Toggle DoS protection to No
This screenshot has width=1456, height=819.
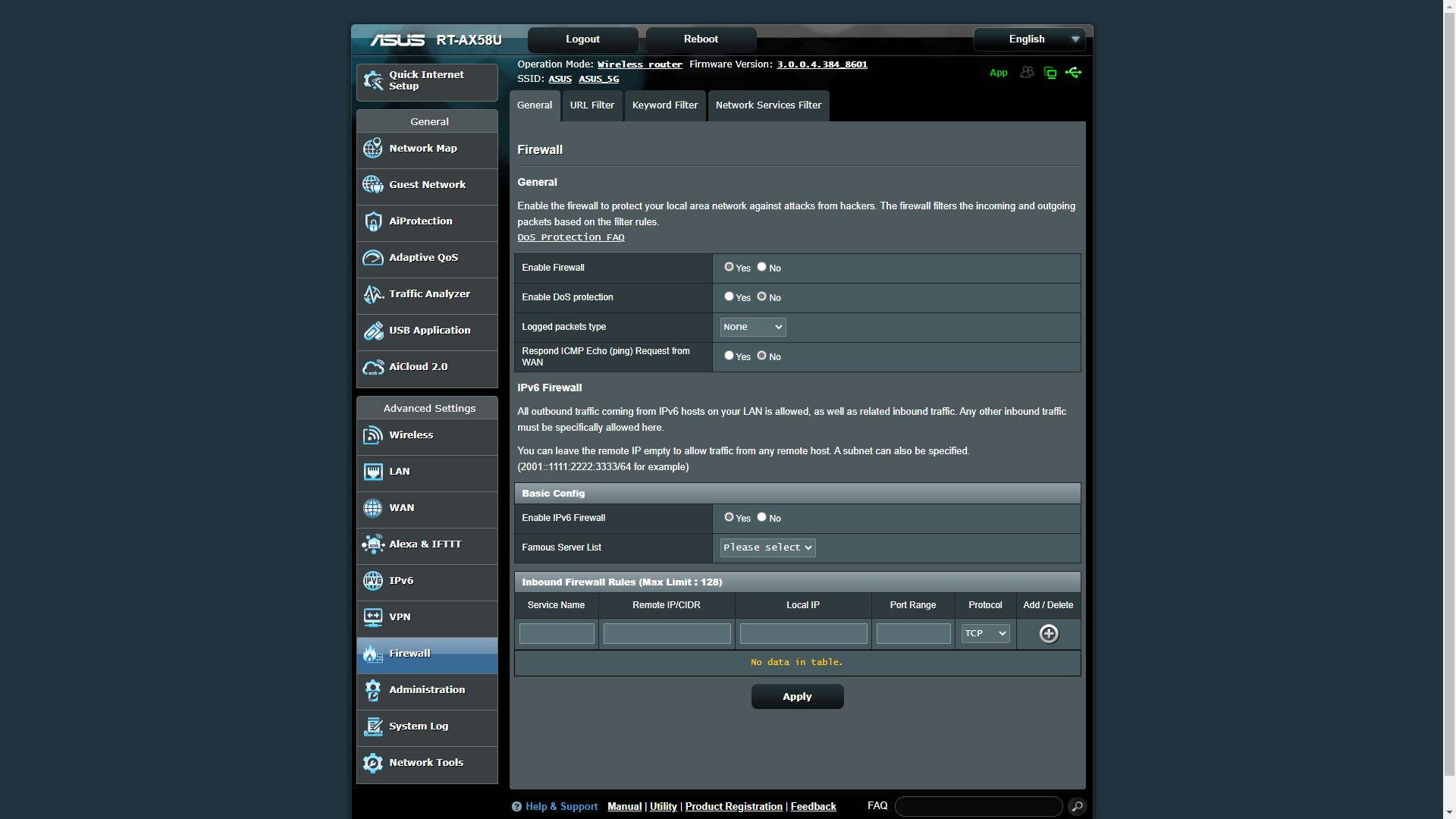(762, 296)
